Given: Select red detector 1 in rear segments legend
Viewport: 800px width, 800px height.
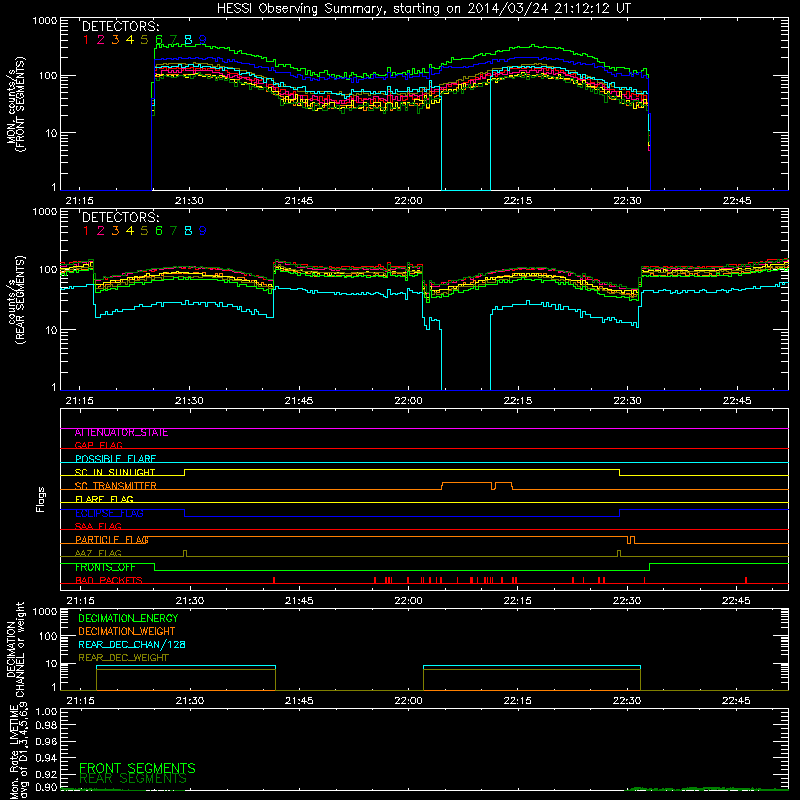Looking at the screenshot, I should pos(86,231).
